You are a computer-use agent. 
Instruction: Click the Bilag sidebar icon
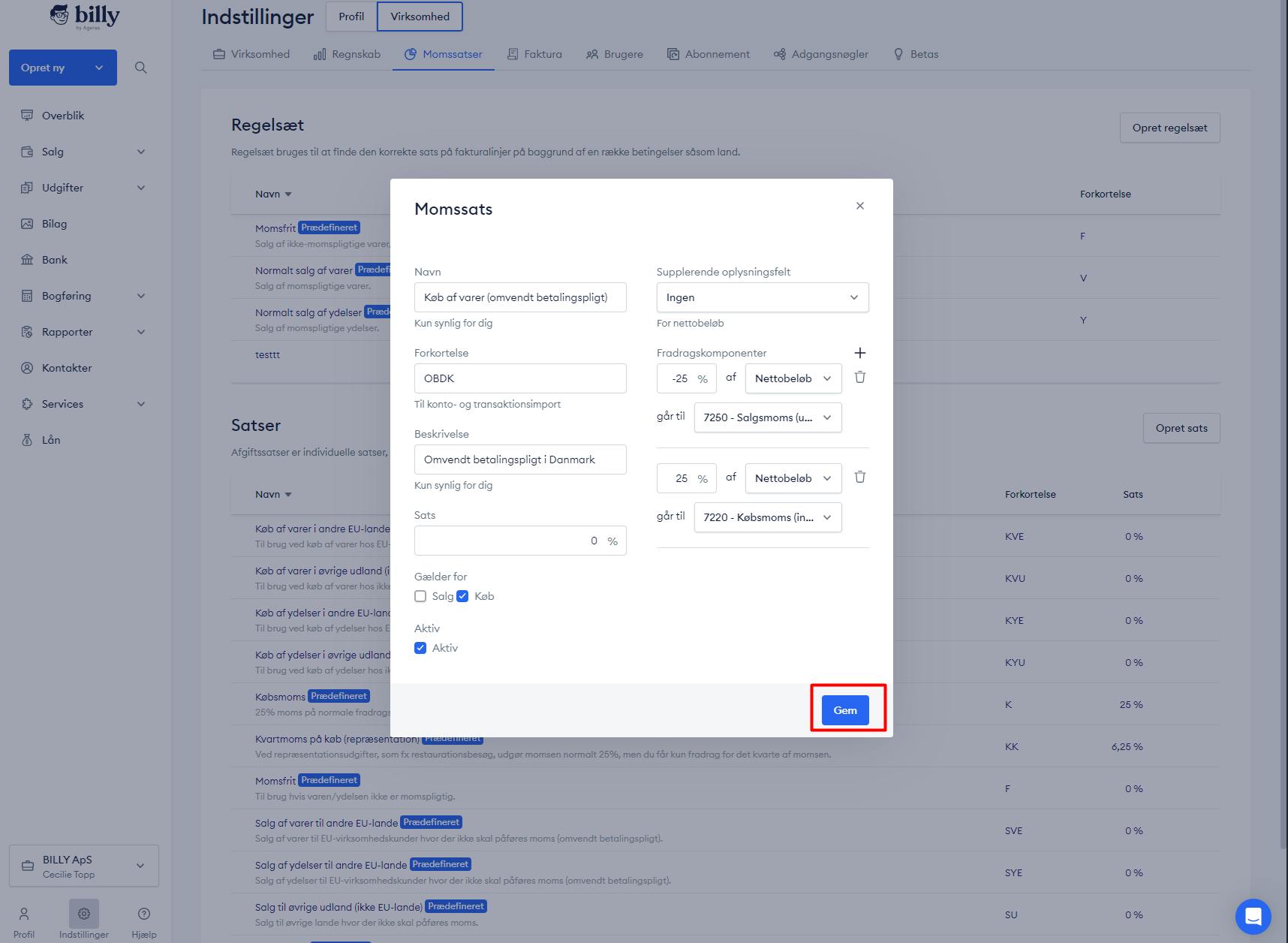coord(27,224)
